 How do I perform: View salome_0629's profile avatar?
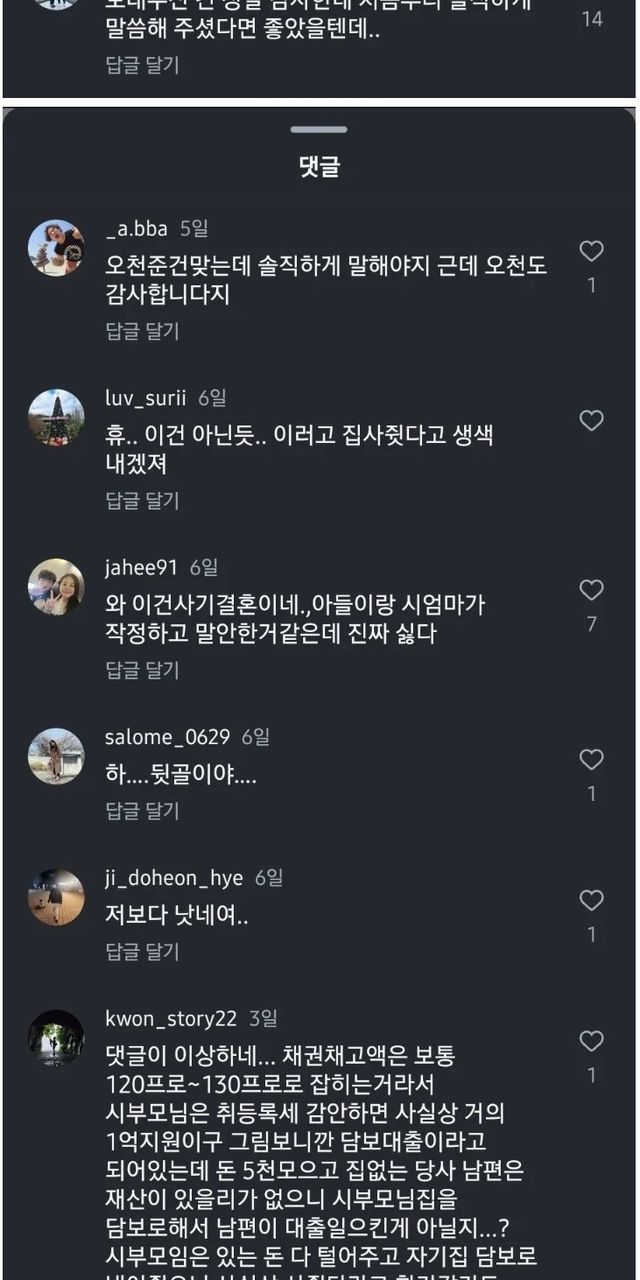click(56, 756)
